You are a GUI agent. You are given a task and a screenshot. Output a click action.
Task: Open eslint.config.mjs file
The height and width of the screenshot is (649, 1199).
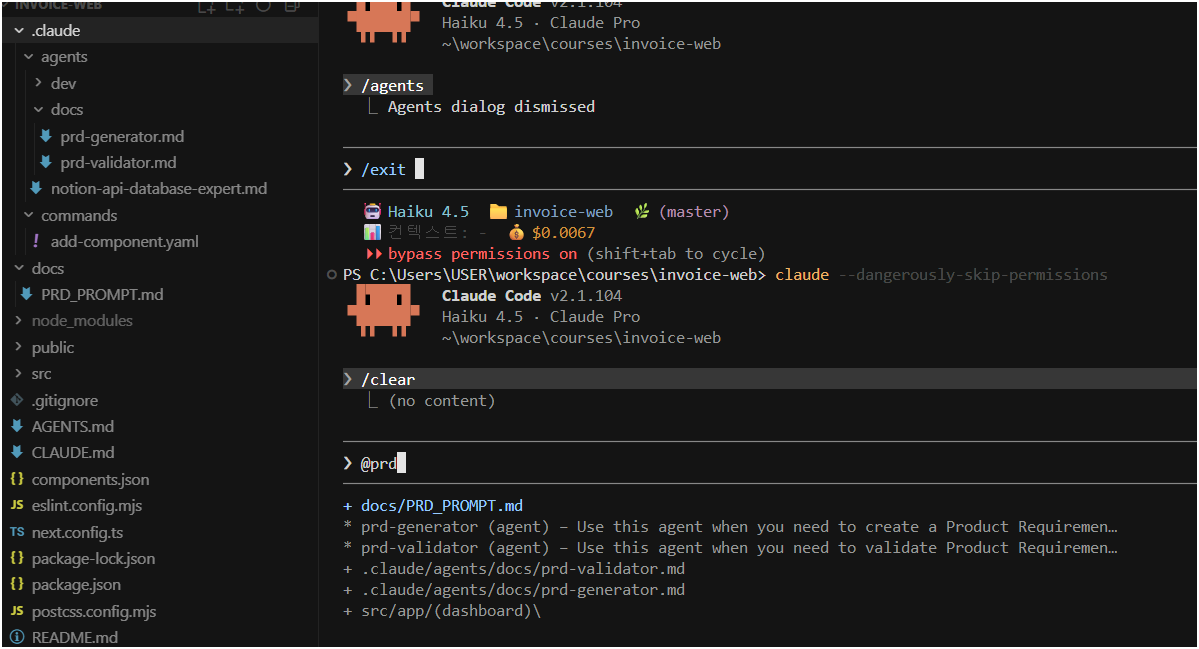click(87, 505)
